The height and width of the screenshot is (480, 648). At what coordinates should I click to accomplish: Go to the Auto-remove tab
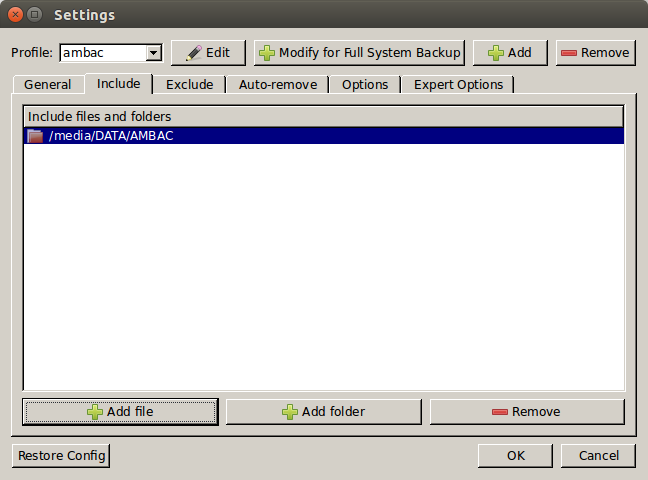click(x=278, y=85)
